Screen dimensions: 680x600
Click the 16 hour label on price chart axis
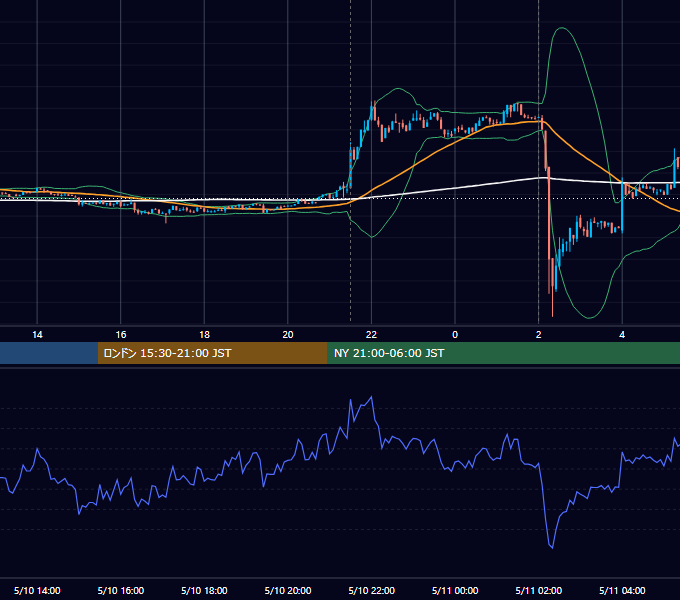tap(121, 335)
